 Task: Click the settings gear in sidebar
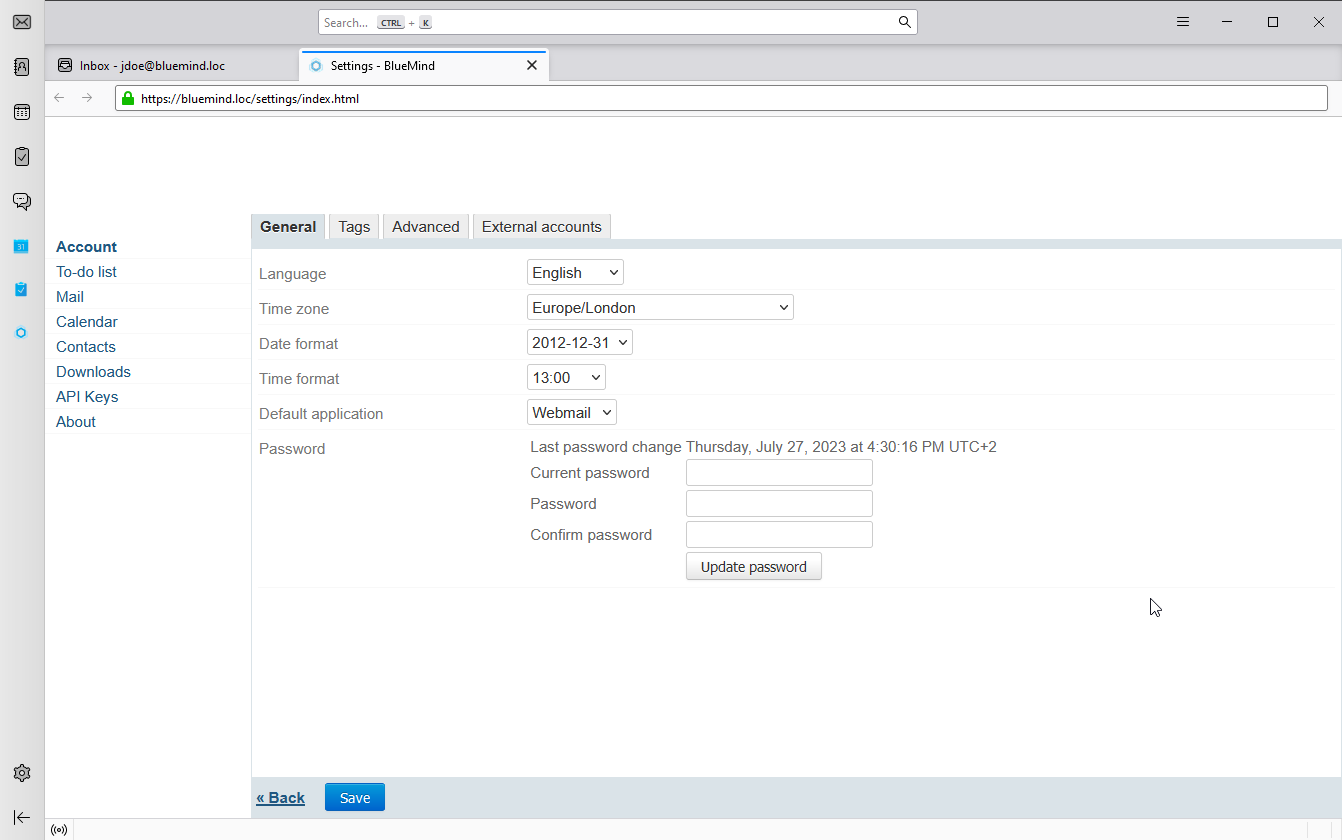(x=21, y=773)
